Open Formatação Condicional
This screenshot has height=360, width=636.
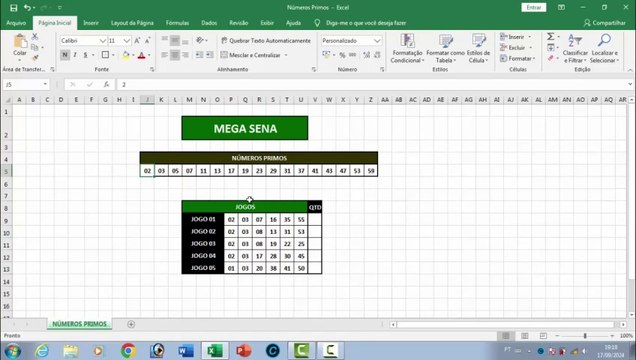coord(407,48)
